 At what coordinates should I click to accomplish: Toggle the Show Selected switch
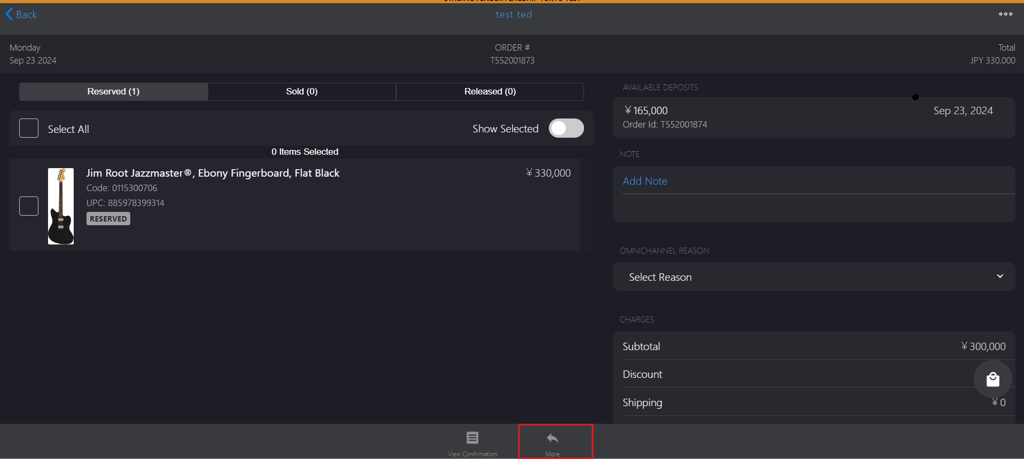(x=566, y=129)
